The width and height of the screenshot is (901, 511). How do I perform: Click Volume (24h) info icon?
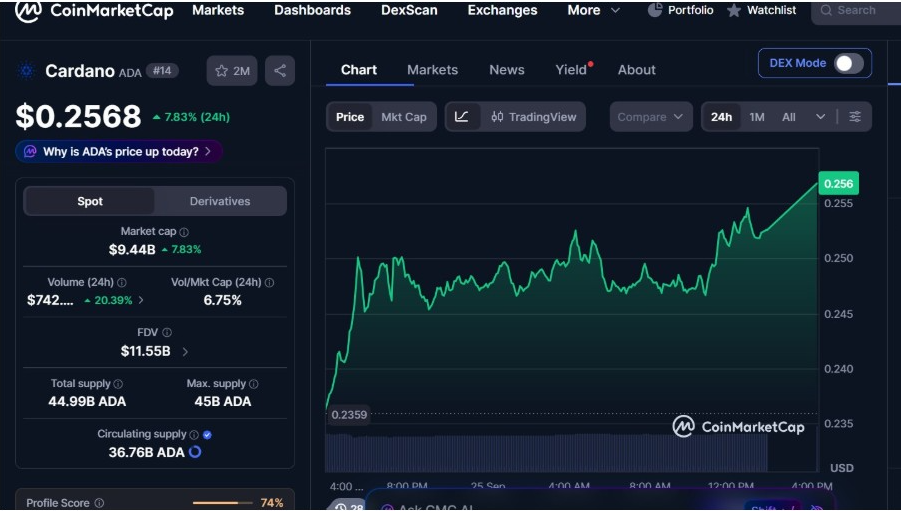point(122,283)
